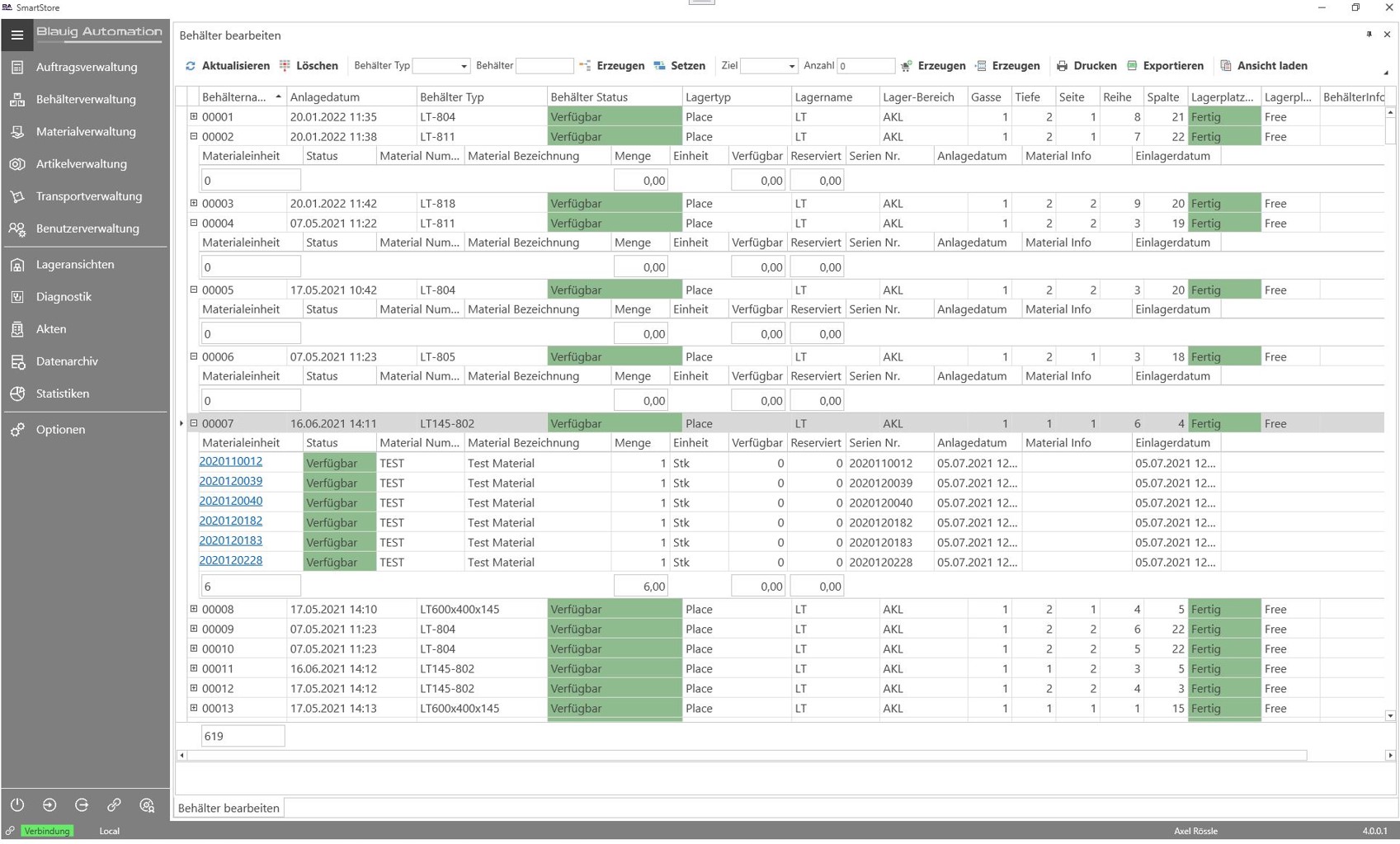Click the Aktualisieren refresh icon
1400x844 pixels.
coord(191,66)
